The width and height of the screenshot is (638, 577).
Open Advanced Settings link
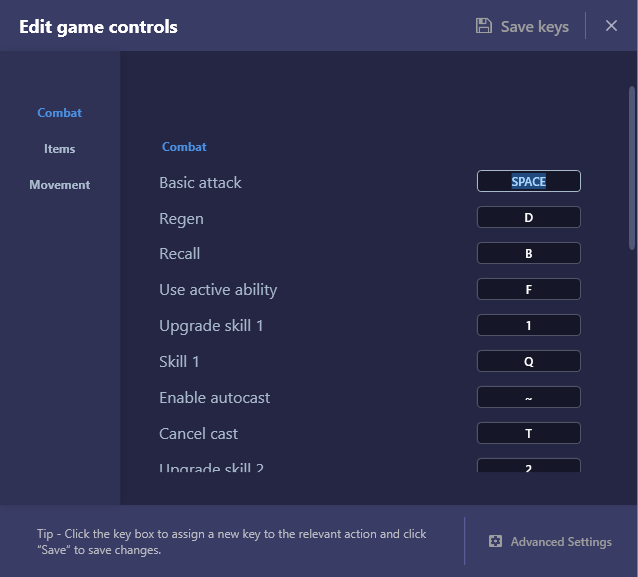pyautogui.click(x=561, y=542)
